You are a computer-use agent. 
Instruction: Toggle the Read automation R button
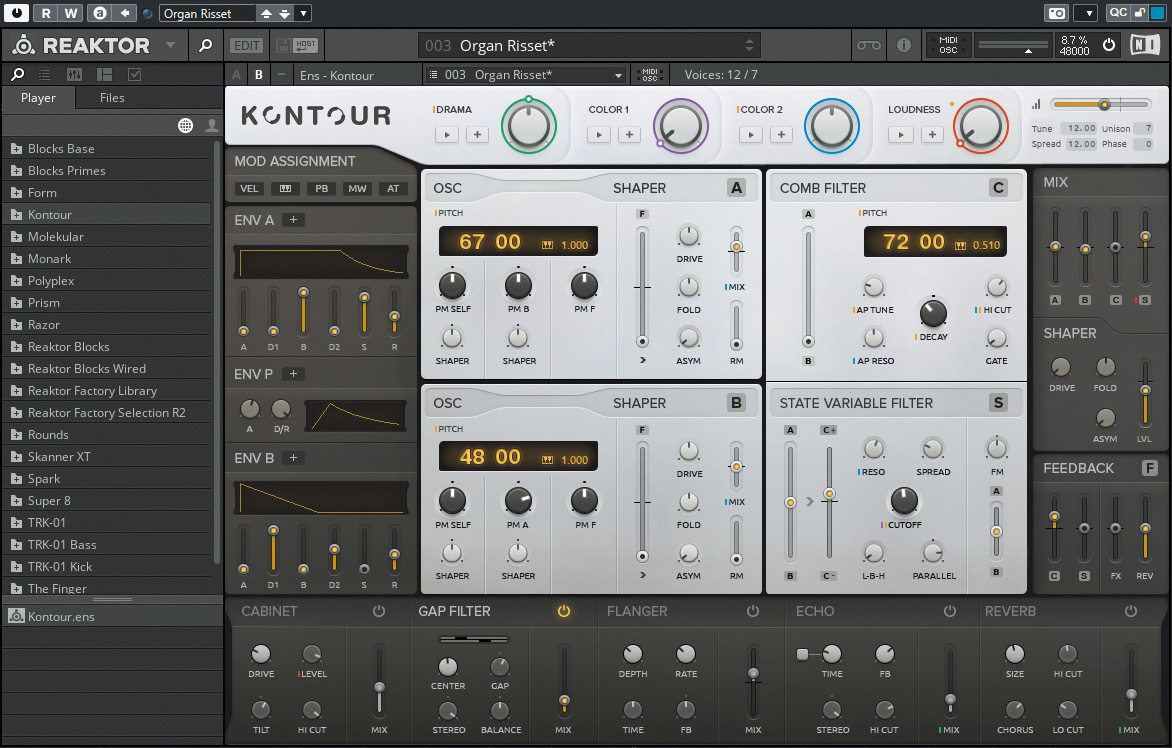pyautogui.click(x=46, y=13)
